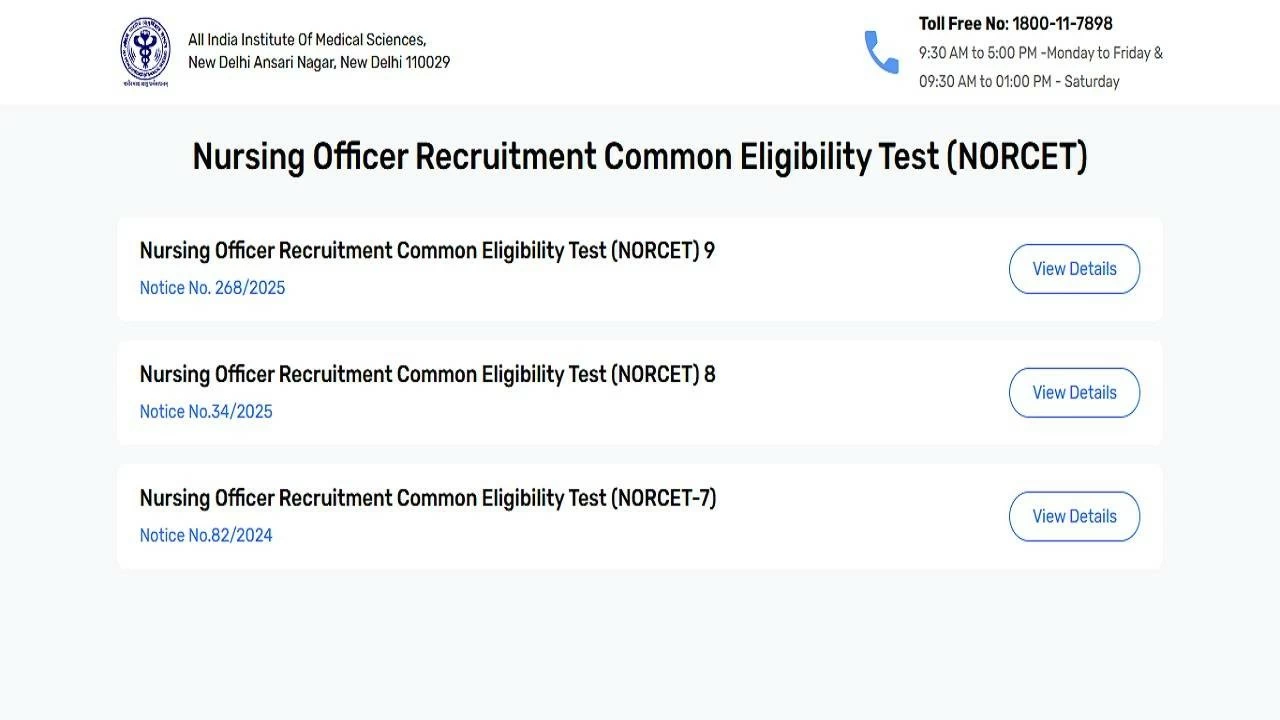1280x720 pixels.
Task: Open Notice No. 268/2025
Action: pyautogui.click(x=212, y=287)
